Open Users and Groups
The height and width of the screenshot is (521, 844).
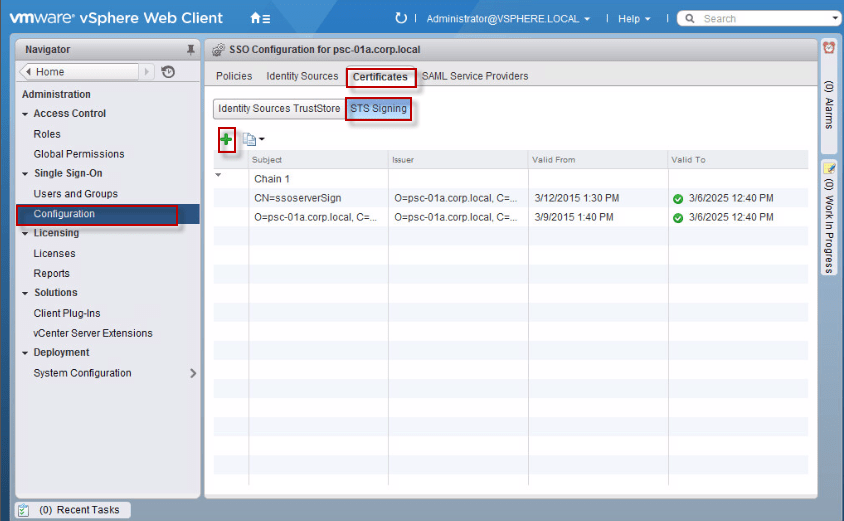[75, 194]
